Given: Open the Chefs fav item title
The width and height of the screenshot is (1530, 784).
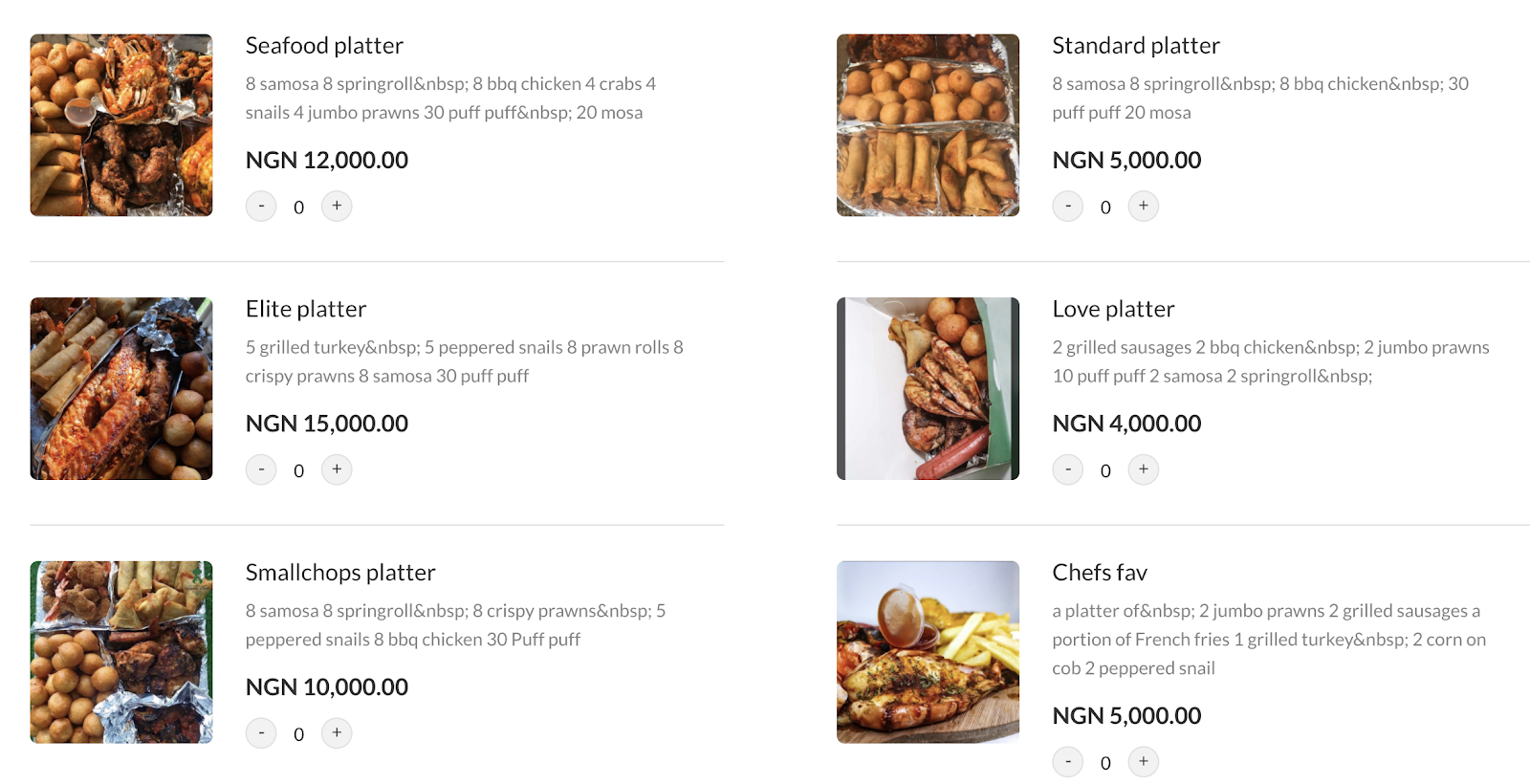Looking at the screenshot, I should point(1100,573).
